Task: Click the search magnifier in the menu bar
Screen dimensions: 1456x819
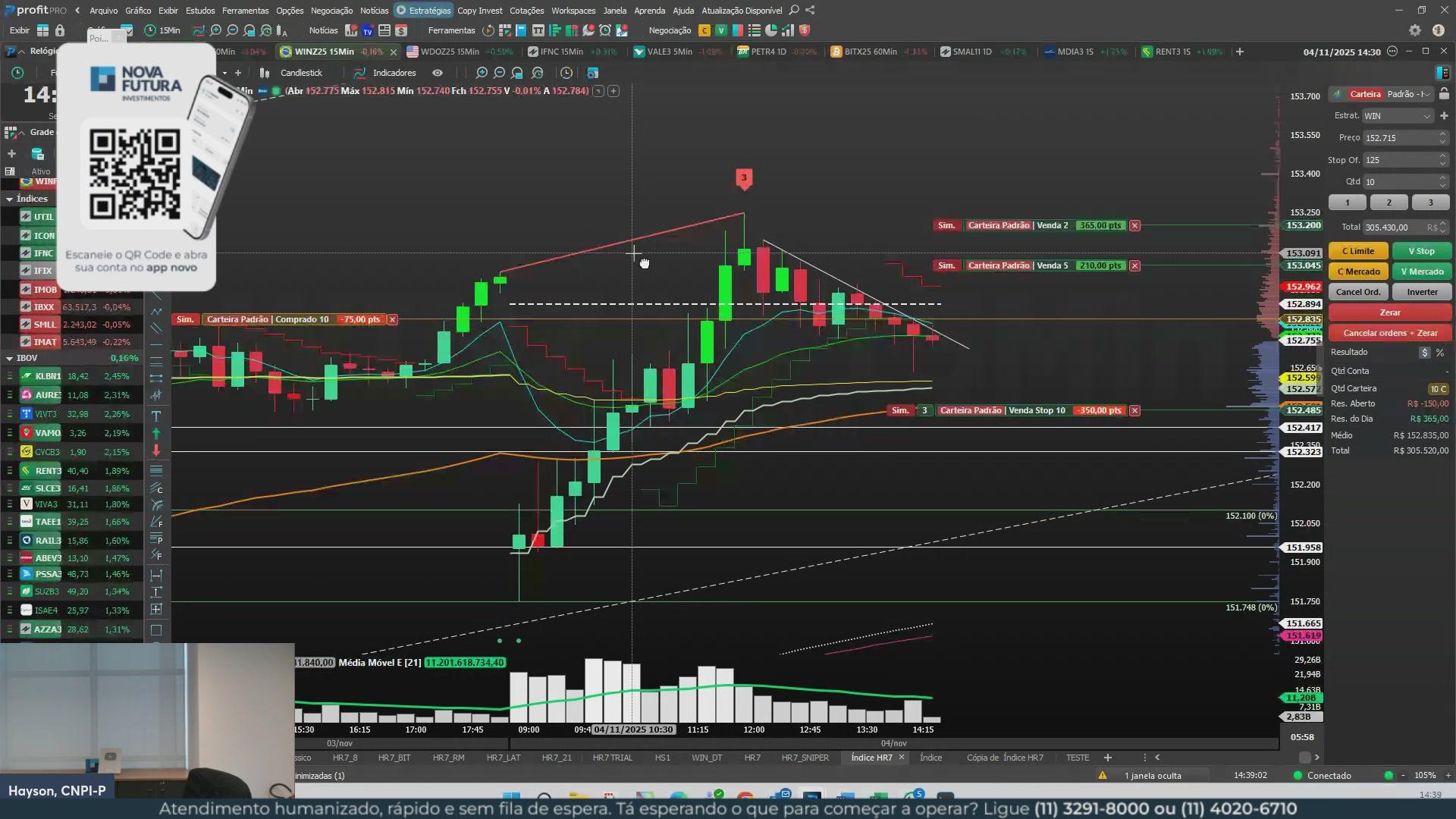Action: click(x=794, y=10)
